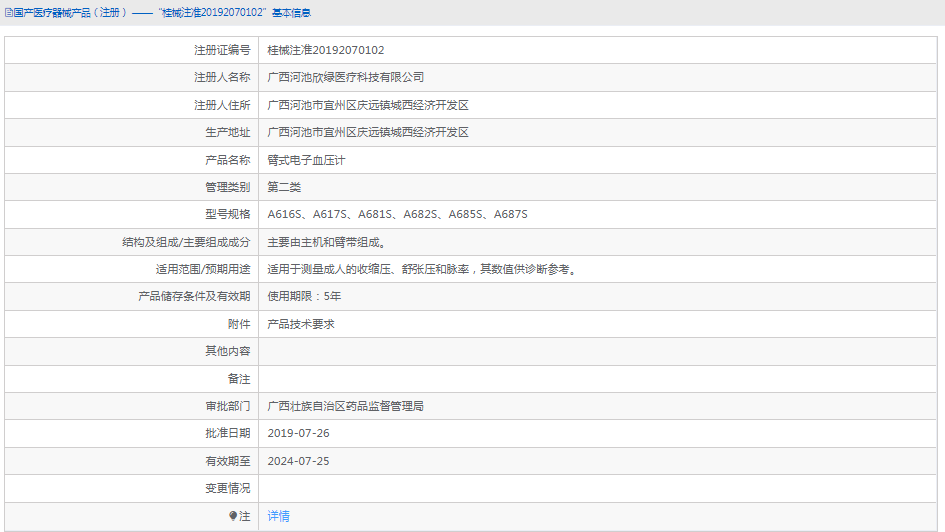Click the 结构及组成/主要组成成分 label

(186, 242)
